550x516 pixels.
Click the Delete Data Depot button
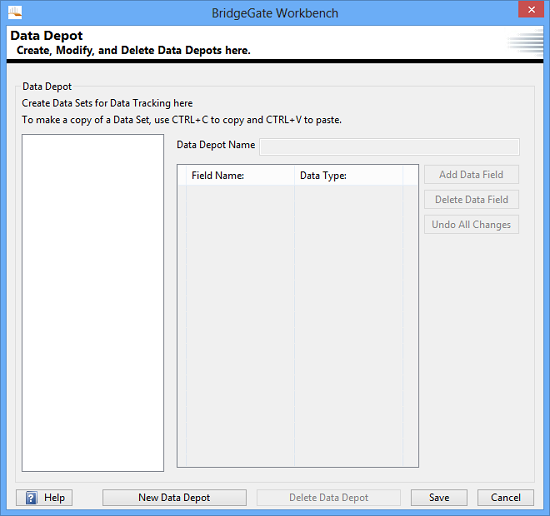click(329, 497)
